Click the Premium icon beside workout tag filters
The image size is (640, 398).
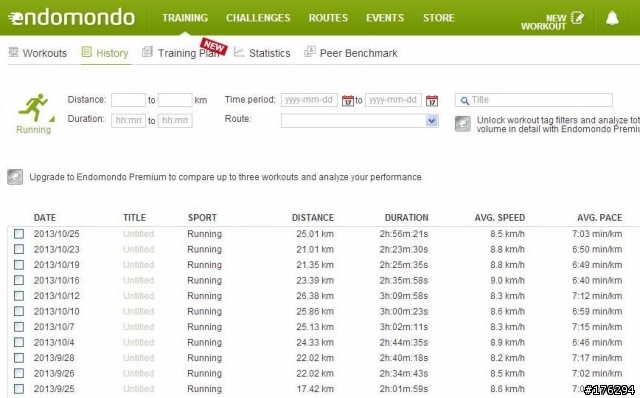pos(463,124)
